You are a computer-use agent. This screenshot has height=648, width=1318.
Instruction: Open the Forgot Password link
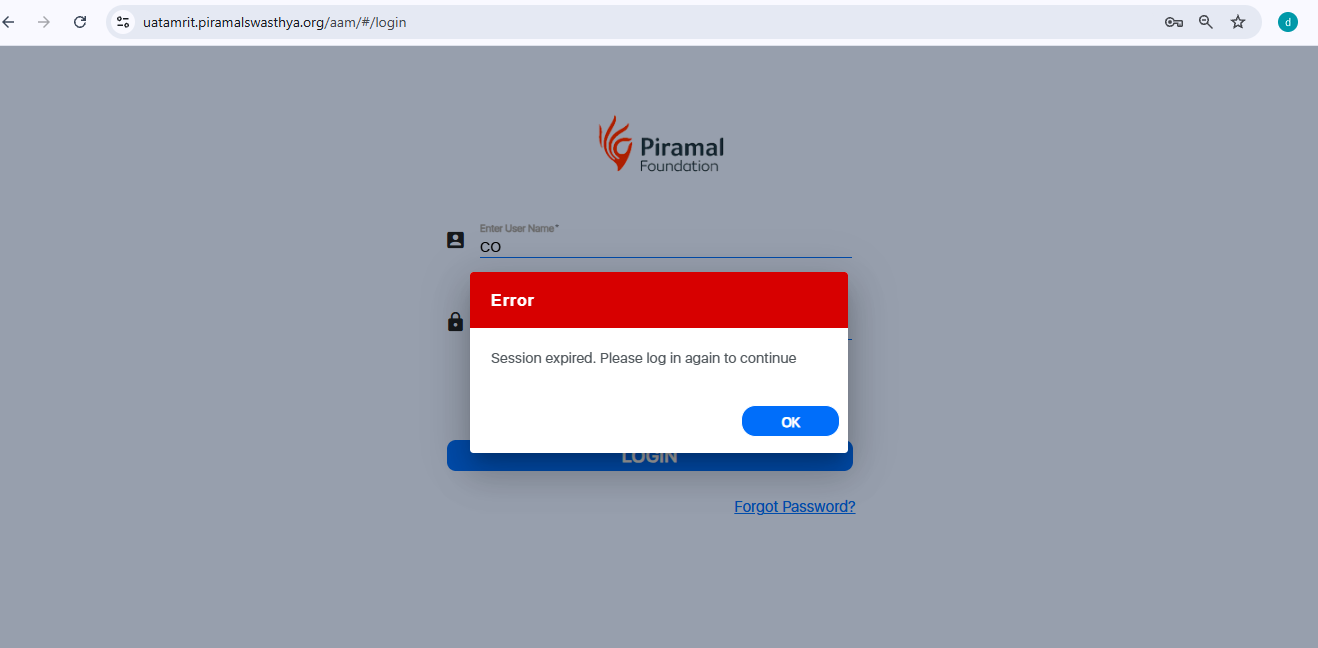click(795, 507)
